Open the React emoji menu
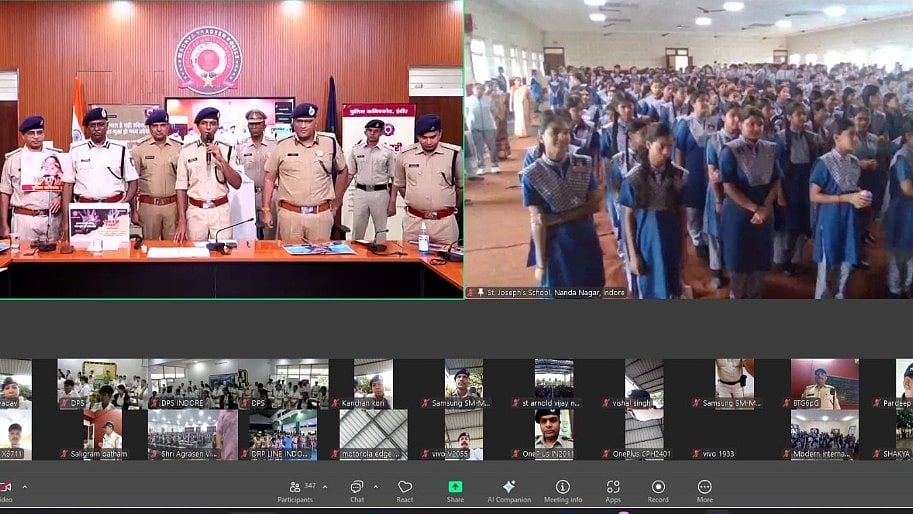Image resolution: width=913 pixels, height=514 pixels. pos(405,490)
